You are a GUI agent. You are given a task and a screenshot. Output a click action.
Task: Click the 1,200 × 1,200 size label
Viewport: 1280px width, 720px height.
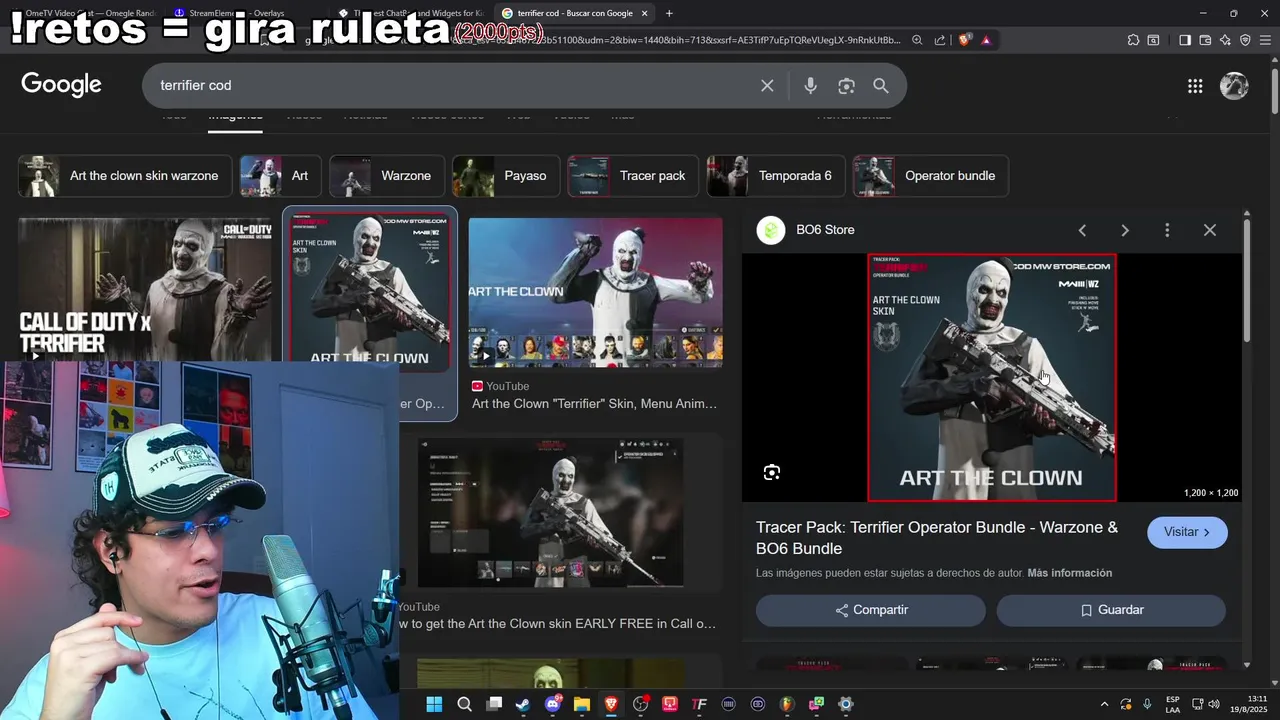click(1211, 493)
